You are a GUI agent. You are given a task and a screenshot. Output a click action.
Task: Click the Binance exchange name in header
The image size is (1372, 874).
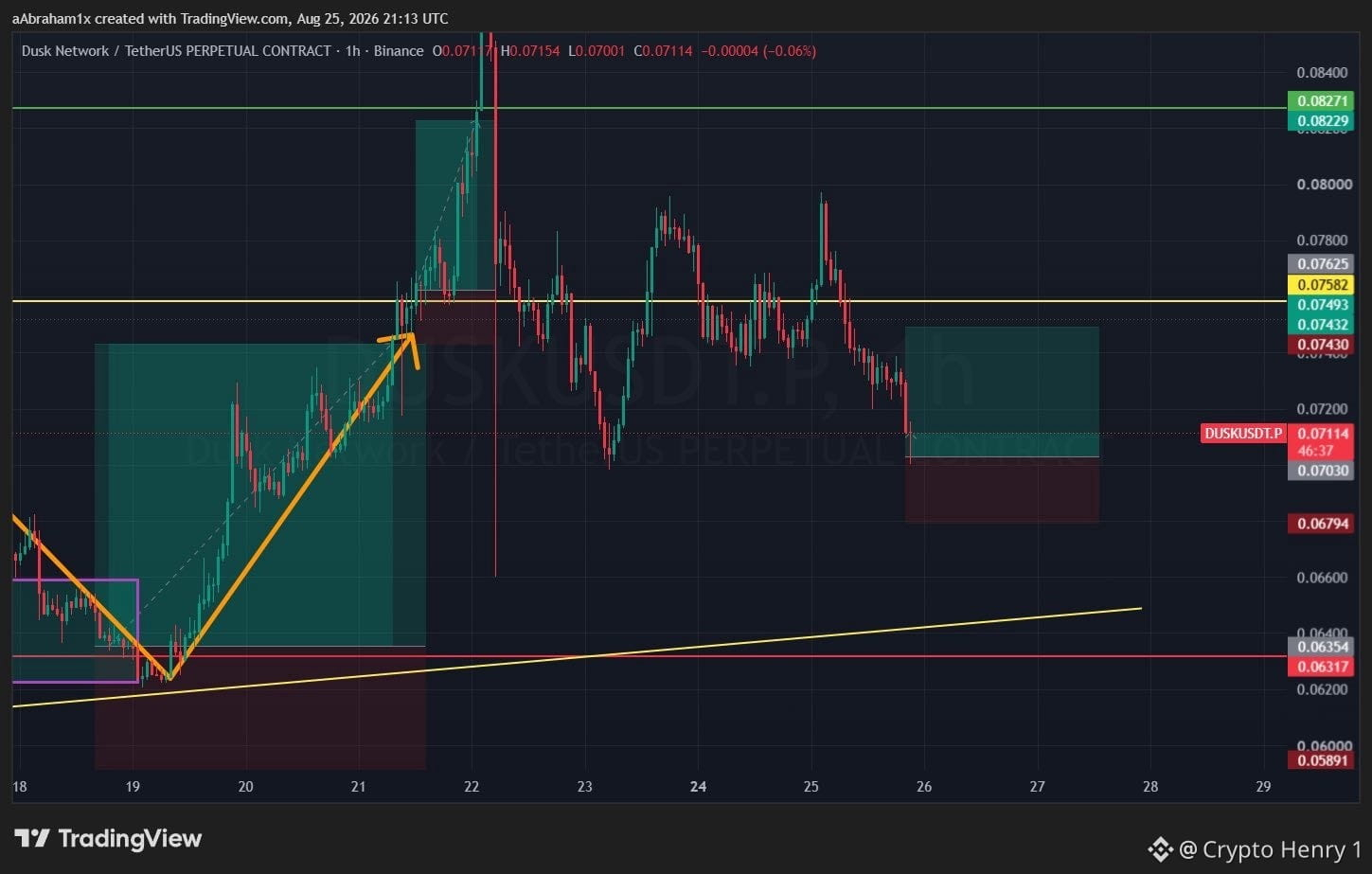[399, 51]
